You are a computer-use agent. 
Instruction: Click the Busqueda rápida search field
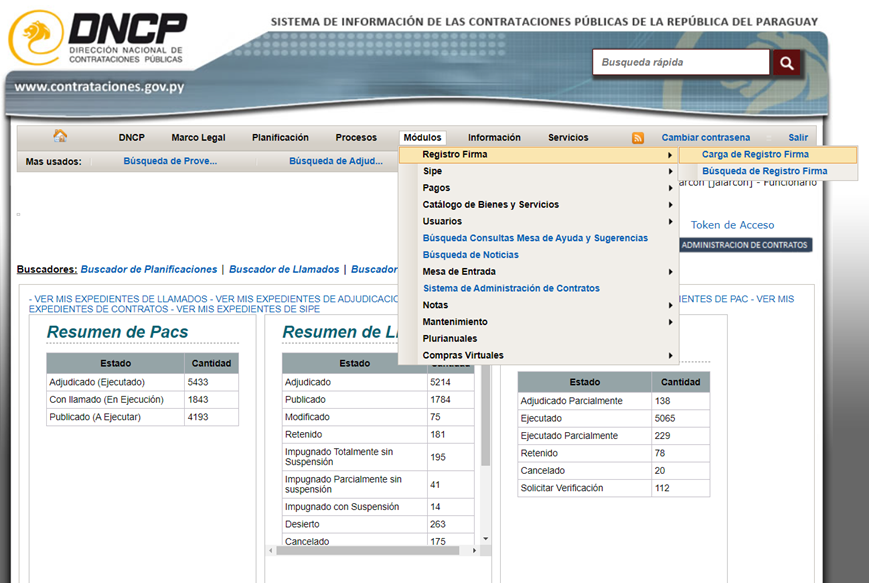tap(681, 63)
